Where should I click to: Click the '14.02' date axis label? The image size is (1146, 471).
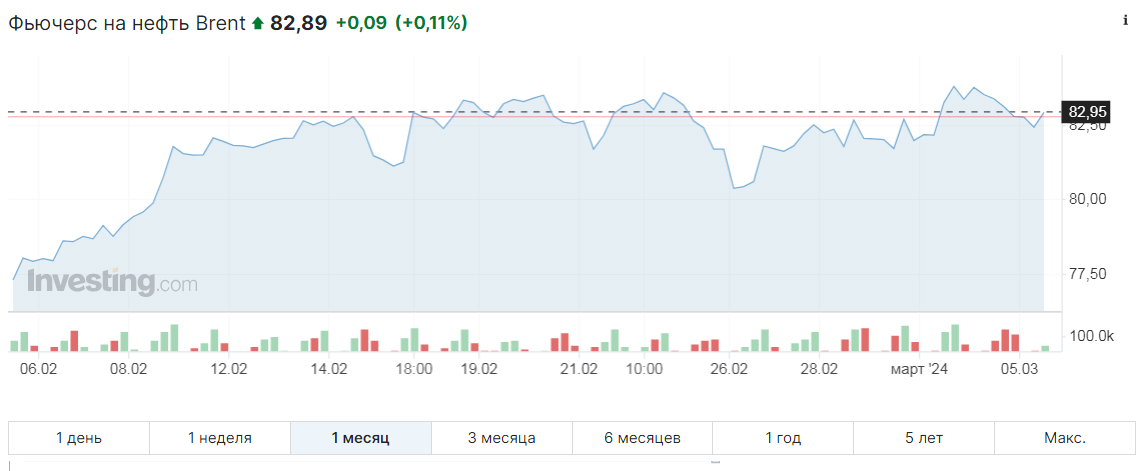329,369
